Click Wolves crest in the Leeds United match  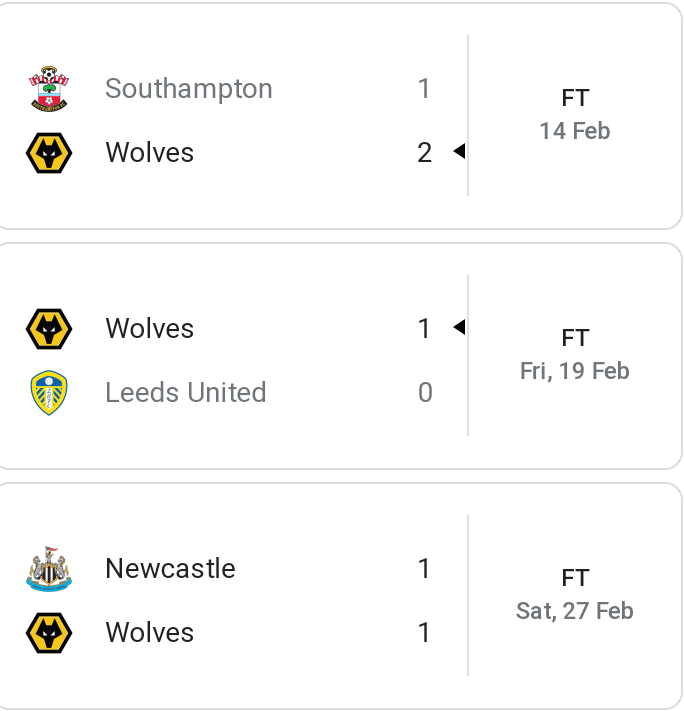[49, 329]
